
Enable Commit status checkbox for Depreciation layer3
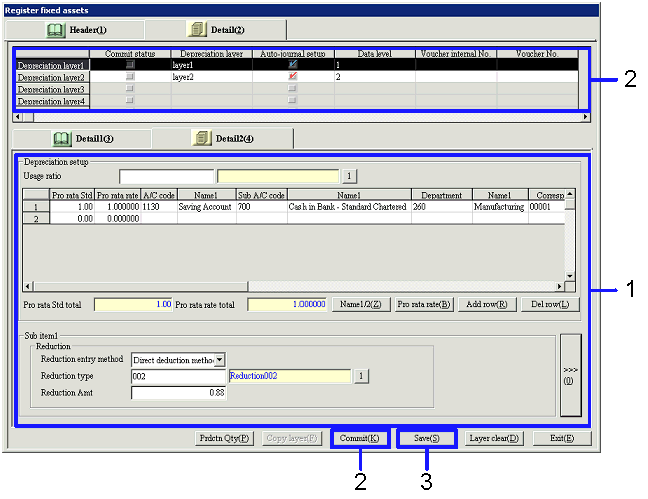[x=129, y=89]
